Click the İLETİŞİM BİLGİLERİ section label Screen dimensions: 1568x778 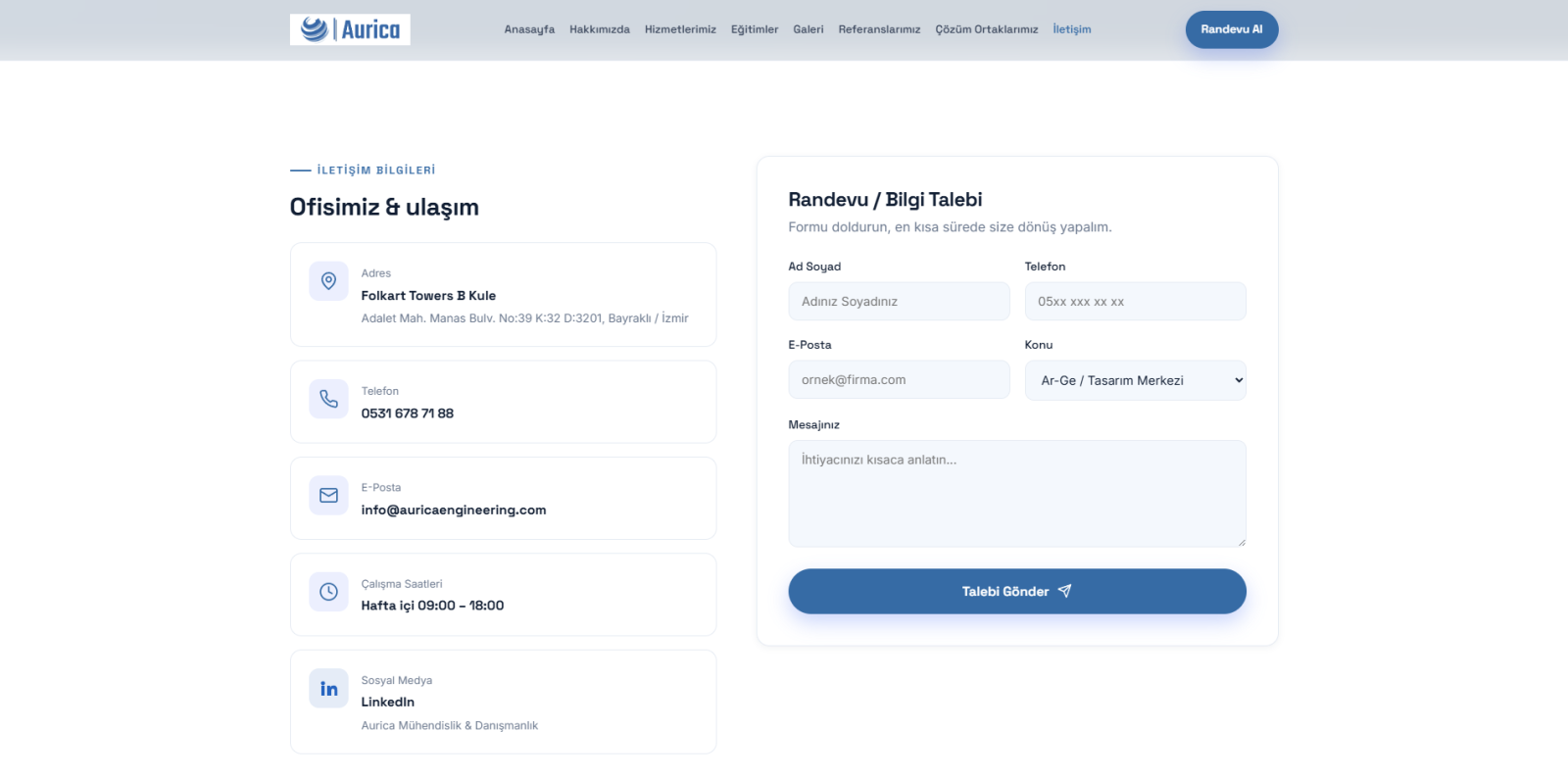point(376,170)
